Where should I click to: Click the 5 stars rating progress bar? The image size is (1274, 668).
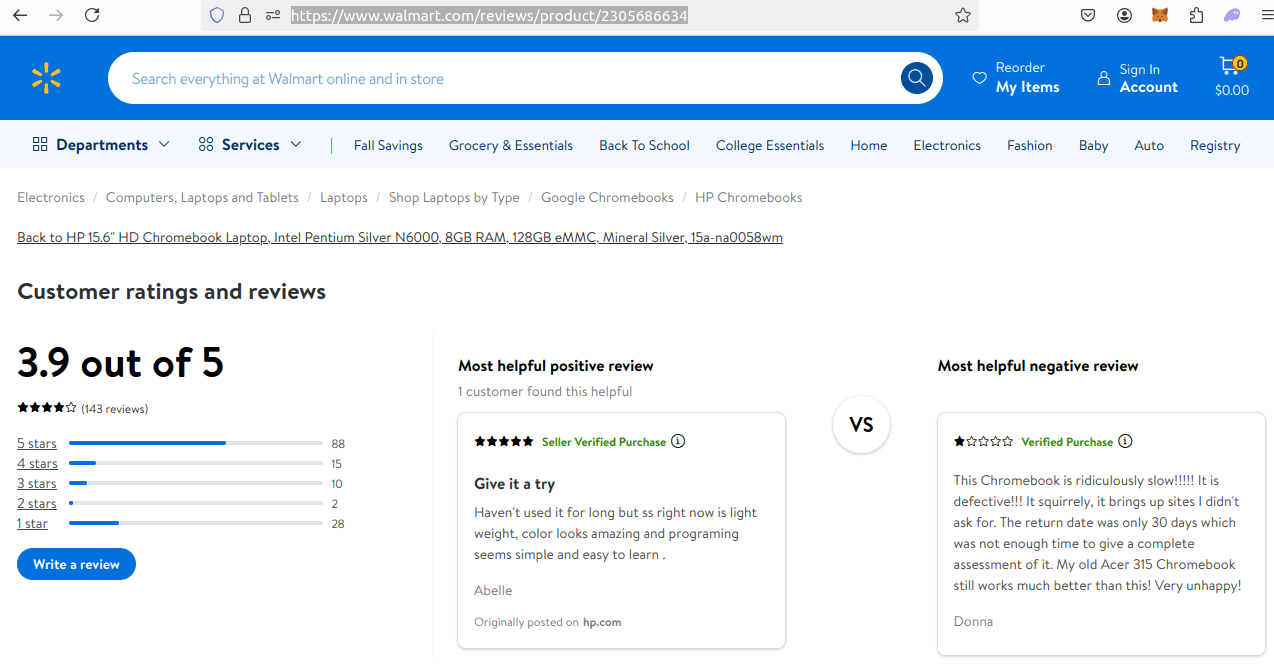click(196, 443)
